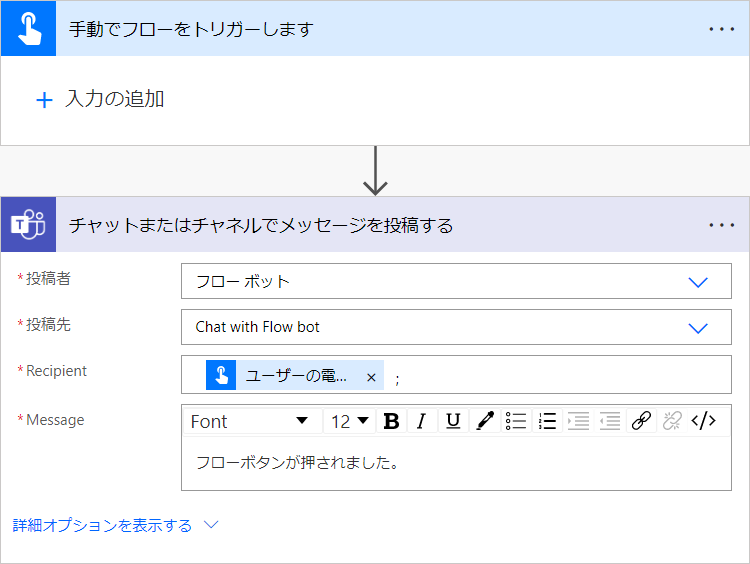
Task: Insert a numbered list
Action: point(547,421)
